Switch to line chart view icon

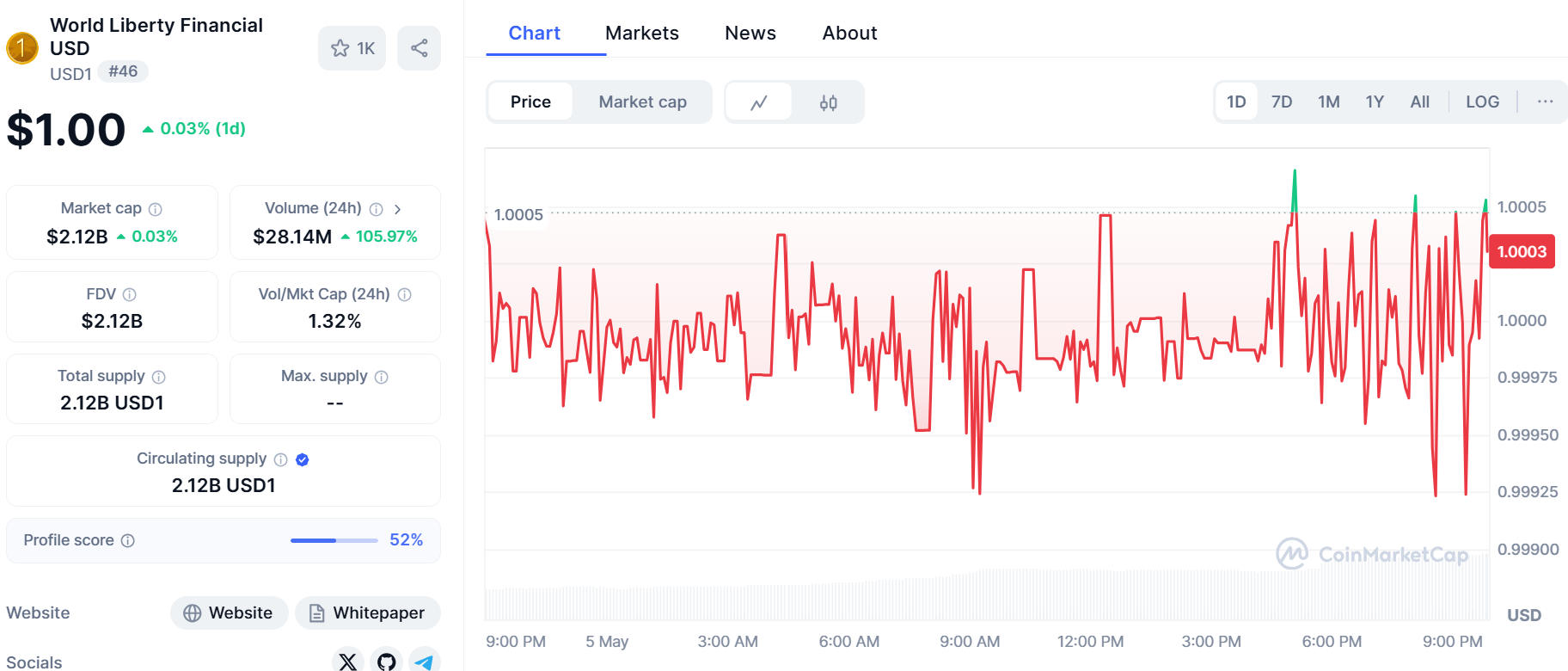coord(759,102)
